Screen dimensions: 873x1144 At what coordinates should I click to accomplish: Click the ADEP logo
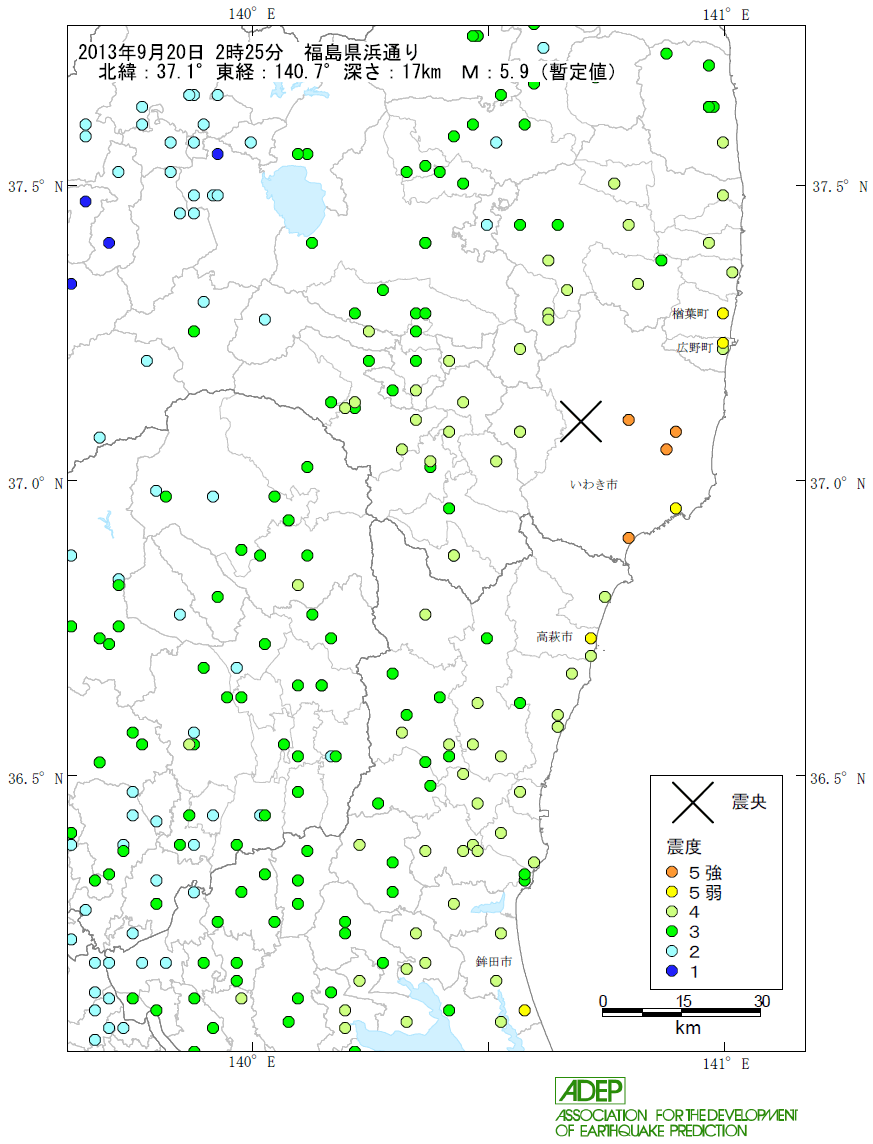(x=590, y=1090)
